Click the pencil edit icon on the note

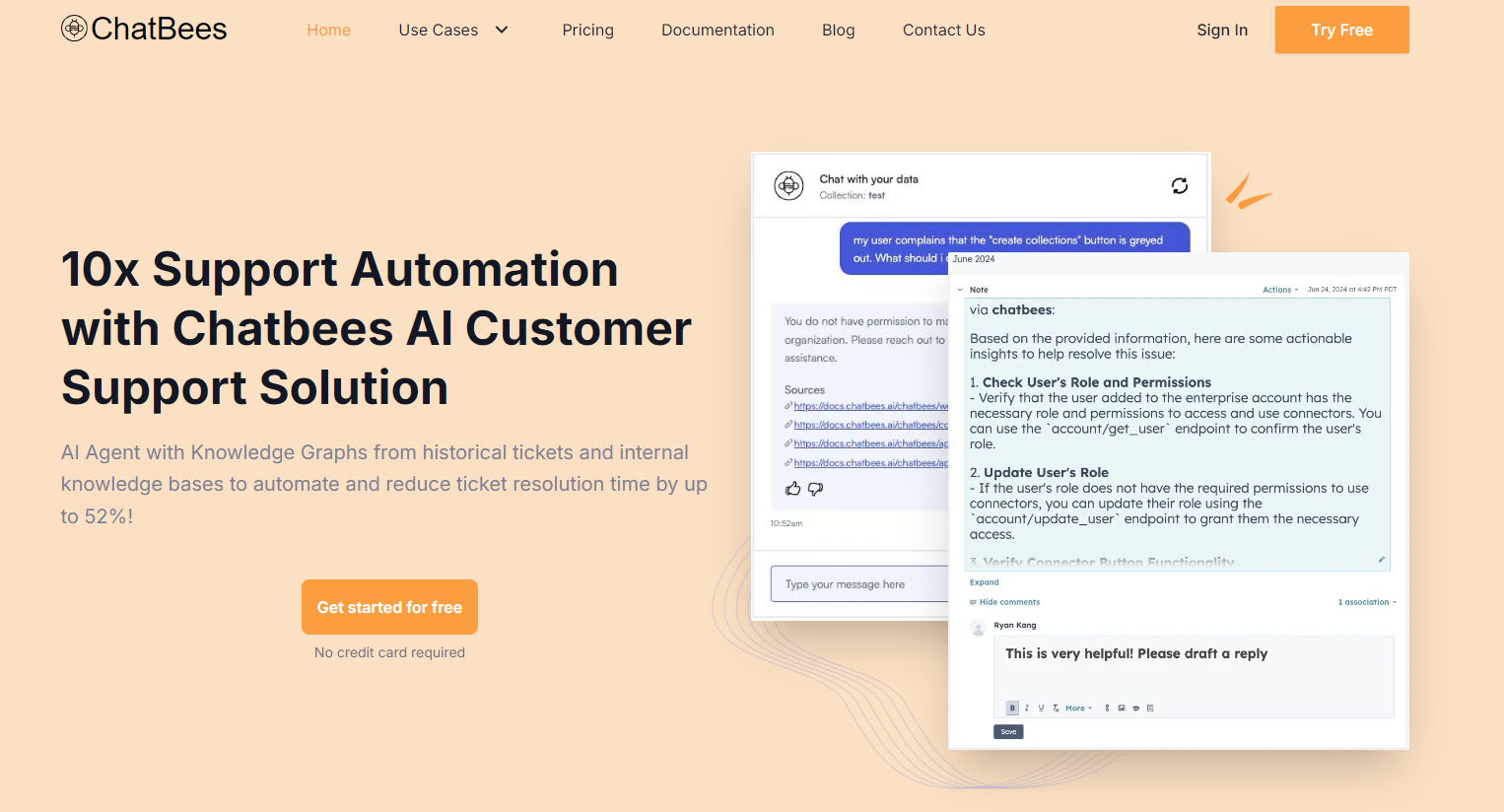(x=1381, y=560)
